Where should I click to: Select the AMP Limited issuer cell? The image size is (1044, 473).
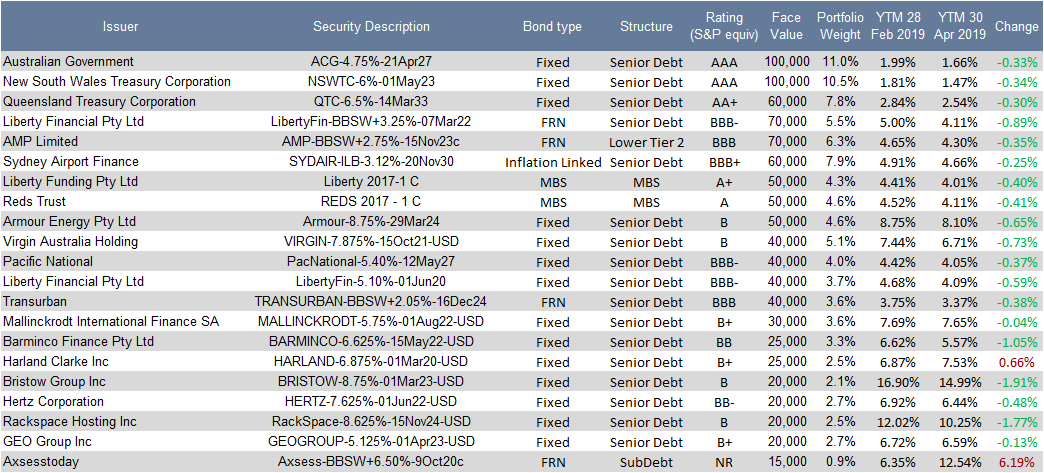pyautogui.click(x=41, y=142)
